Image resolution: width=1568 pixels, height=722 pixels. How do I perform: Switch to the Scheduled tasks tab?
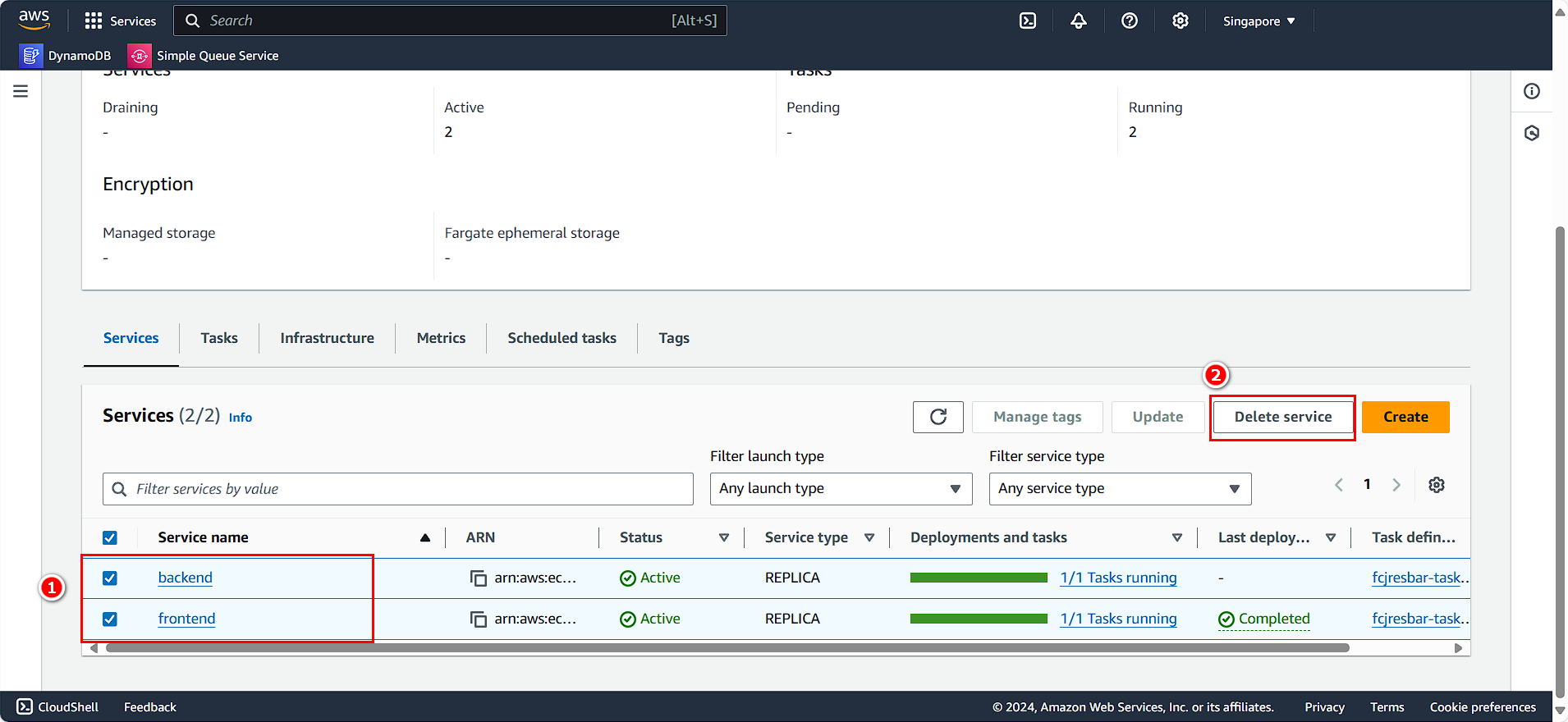point(562,338)
